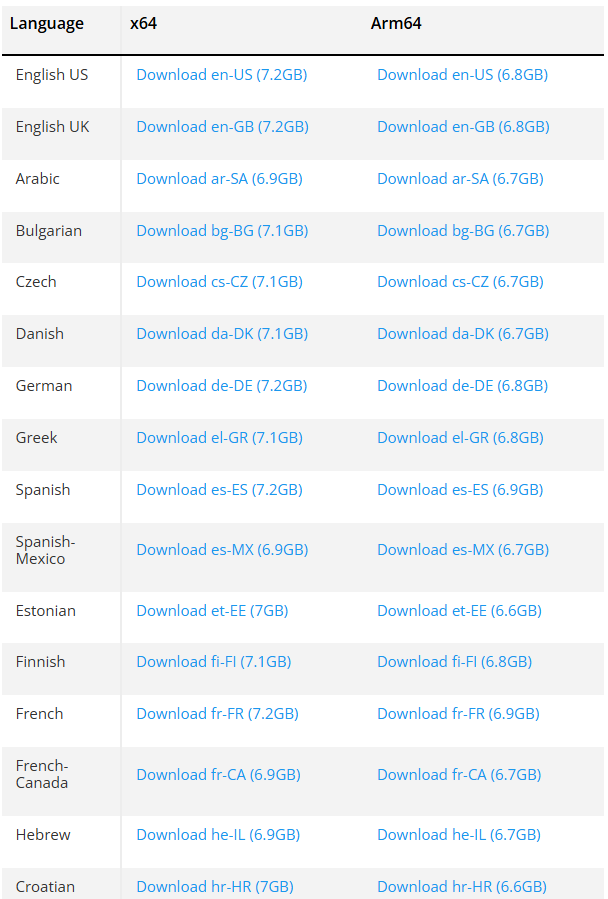Click the Greek el-GR x64 download link
This screenshot has height=899, width=608.
point(219,438)
